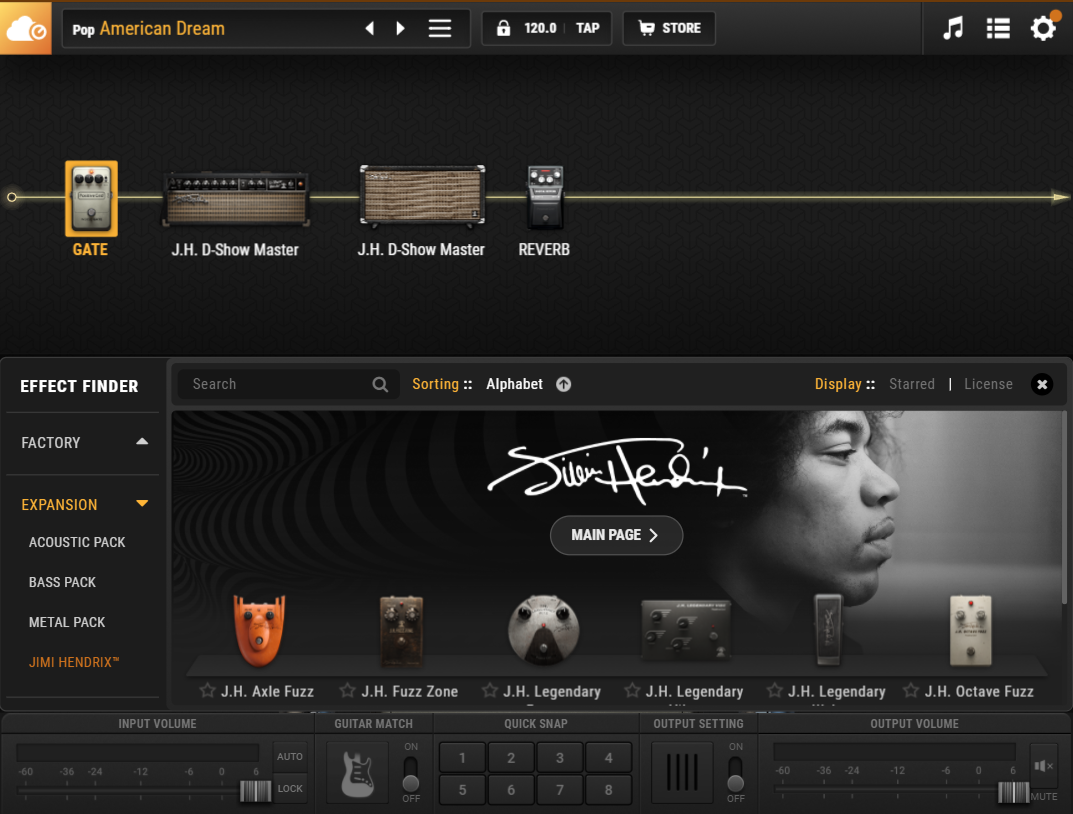Click the search magnifier icon
The height and width of the screenshot is (814, 1073).
coord(380,384)
